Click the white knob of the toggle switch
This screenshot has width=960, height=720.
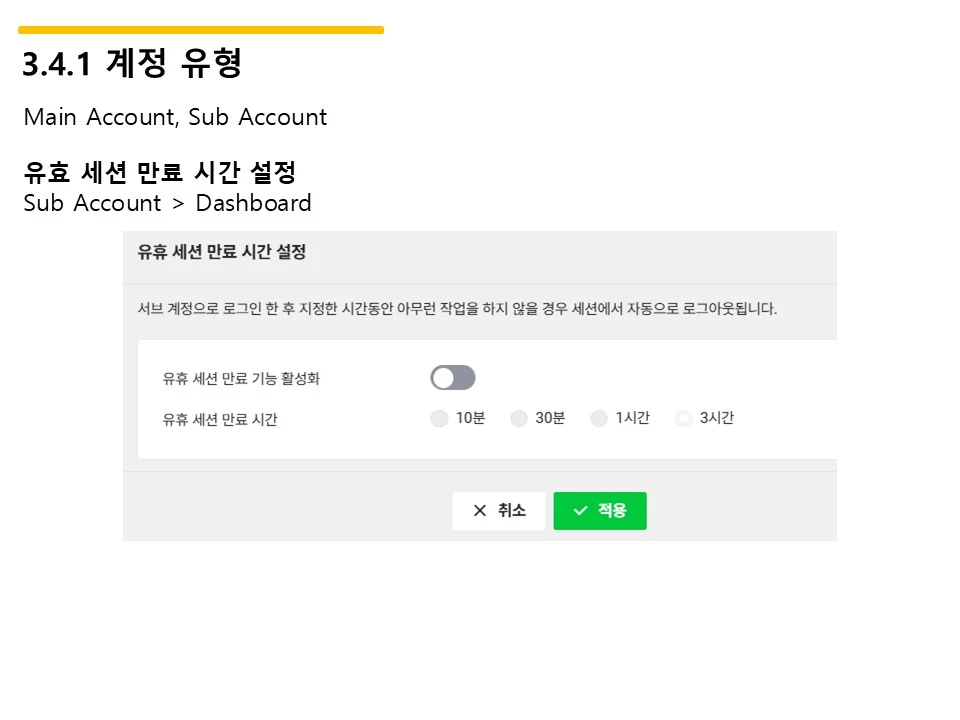point(441,377)
